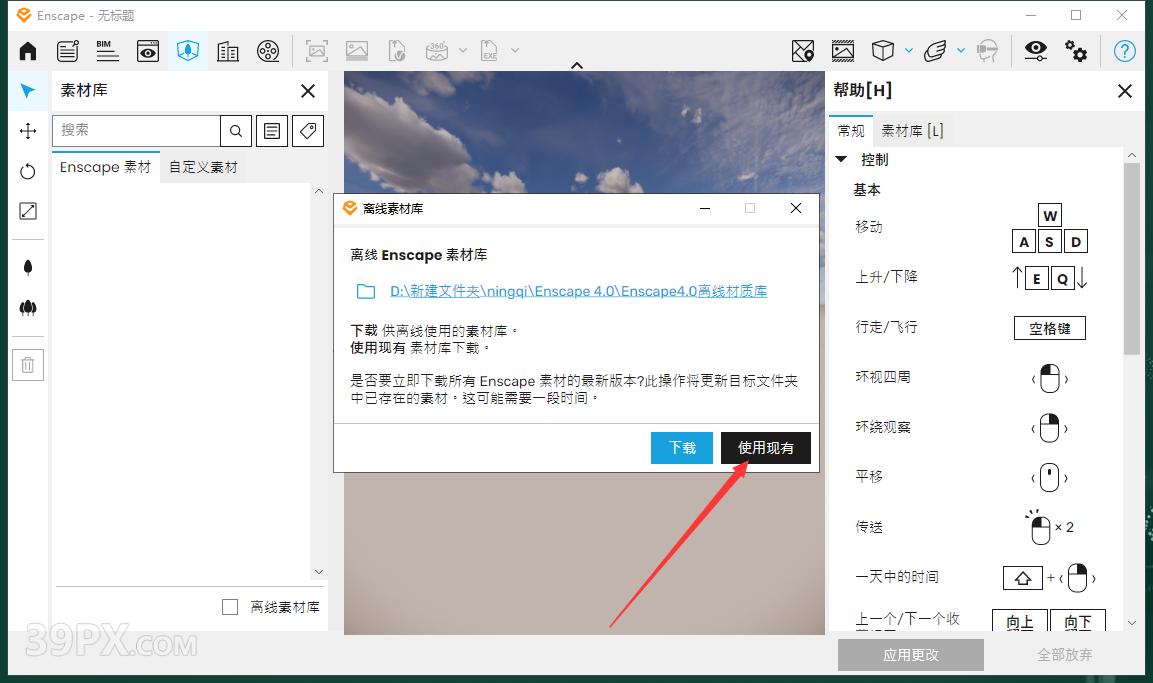Select the move tool in left sidebar
The width and height of the screenshot is (1153, 683).
pyautogui.click(x=28, y=131)
